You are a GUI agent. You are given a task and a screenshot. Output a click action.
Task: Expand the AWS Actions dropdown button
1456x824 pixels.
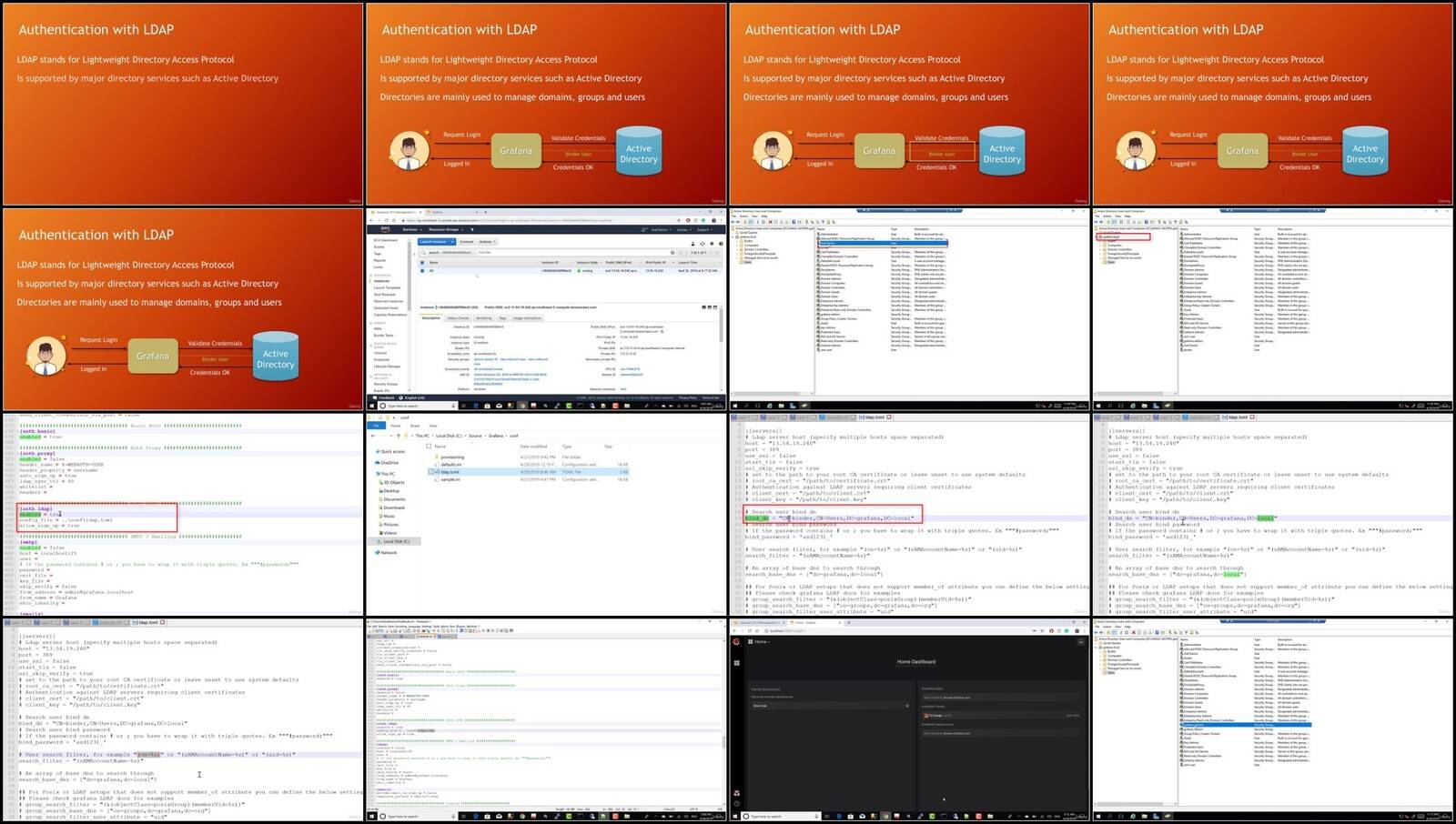click(488, 242)
